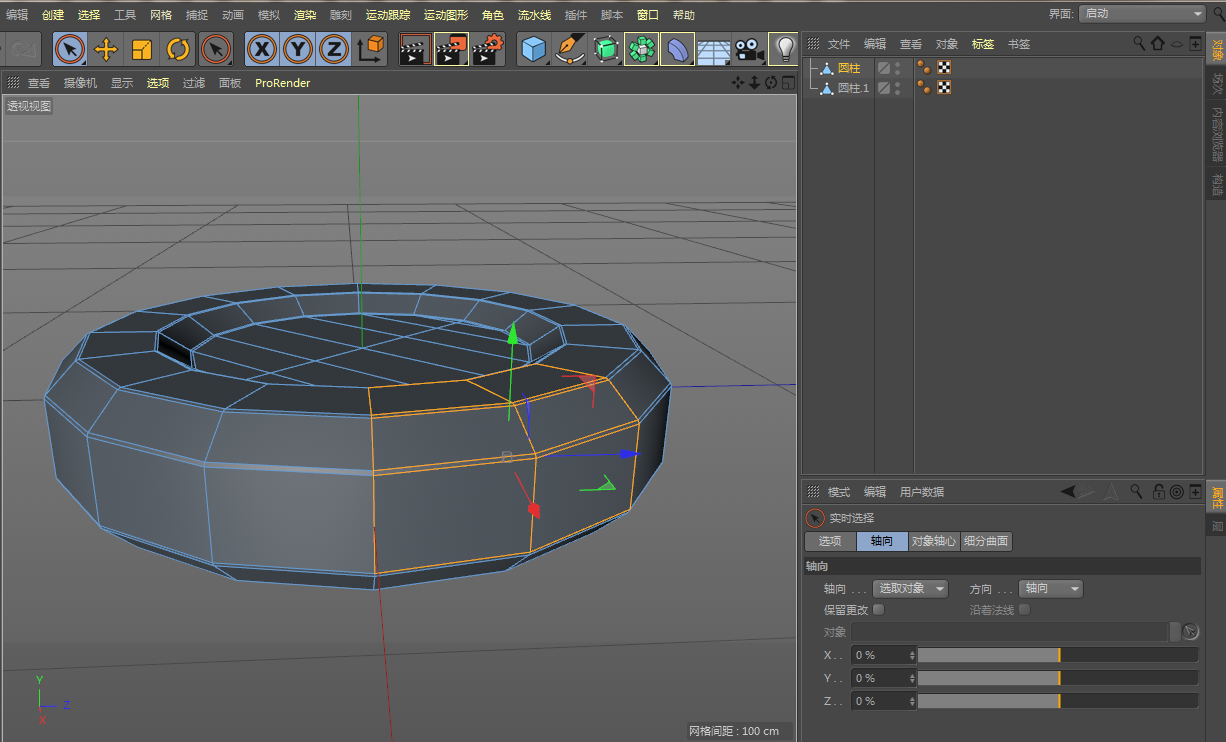Screen dimensions: 1226x742
Task: Open the Edit Render Settings icon
Action: pos(487,49)
